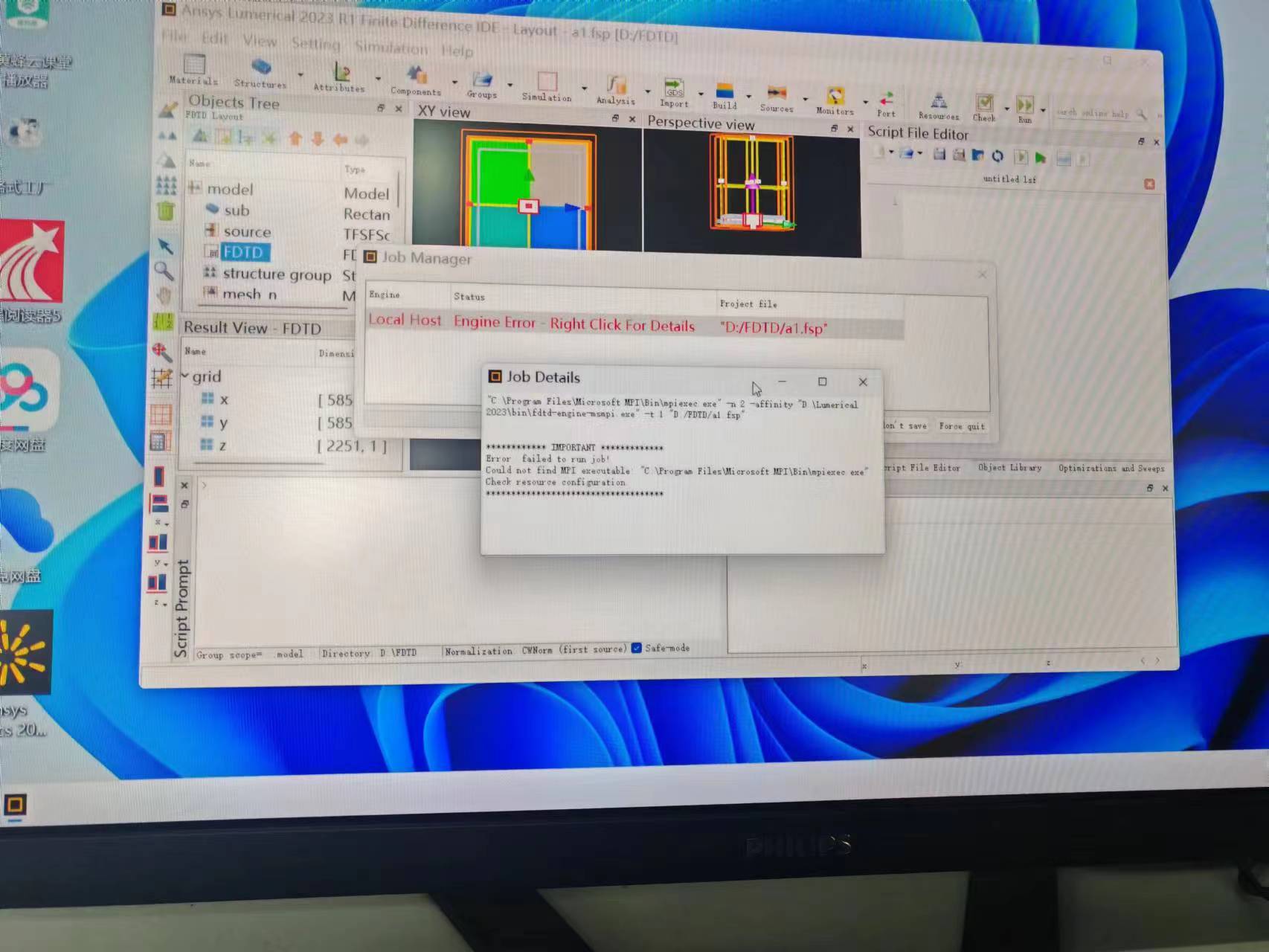This screenshot has width=1269, height=952.
Task: Open the Simulation dropdown arrow
Action: (584, 88)
